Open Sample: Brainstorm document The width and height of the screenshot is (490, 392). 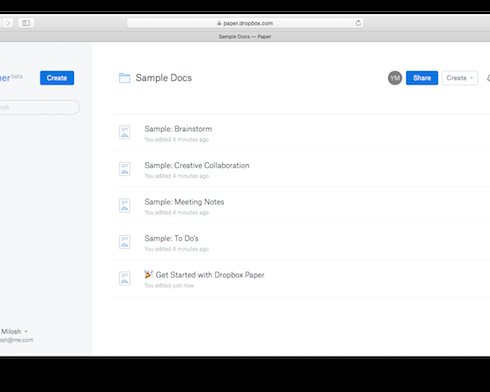coord(178,129)
